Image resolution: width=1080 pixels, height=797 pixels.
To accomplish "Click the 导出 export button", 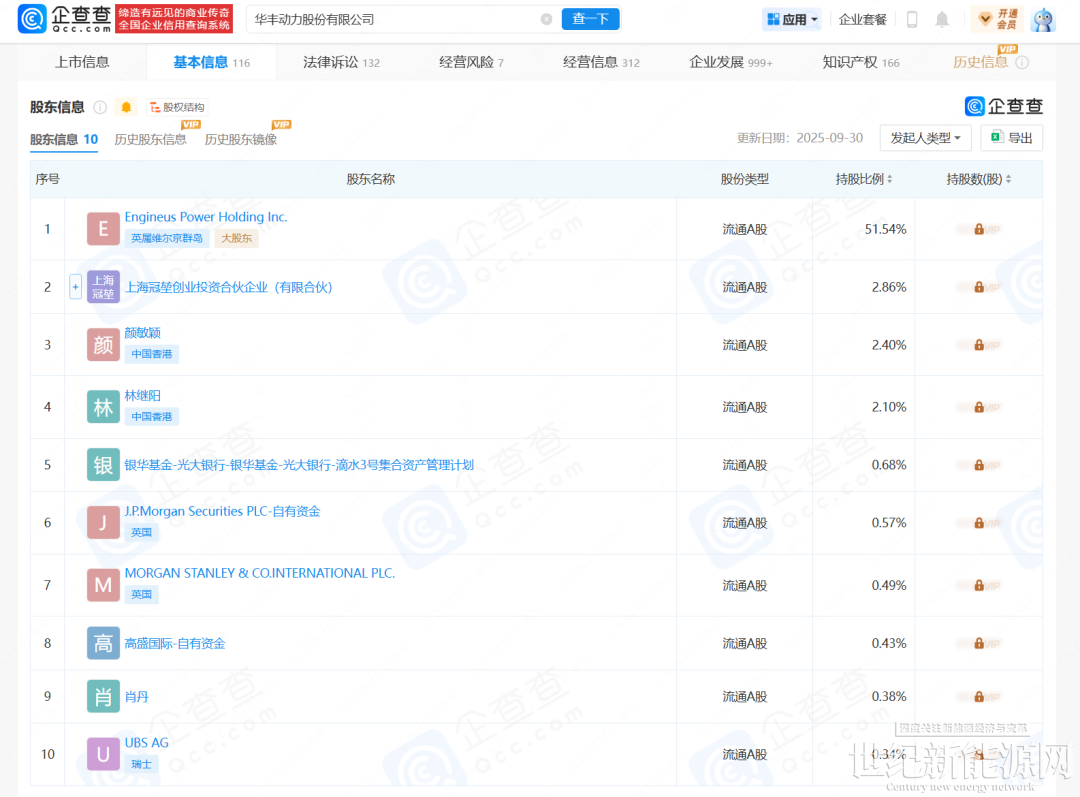I will (x=1011, y=138).
